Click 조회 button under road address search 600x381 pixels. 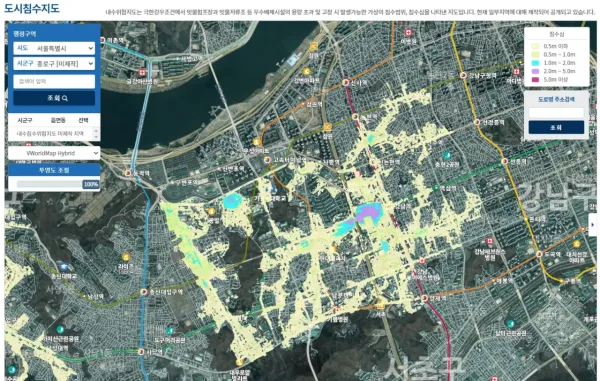(556, 127)
